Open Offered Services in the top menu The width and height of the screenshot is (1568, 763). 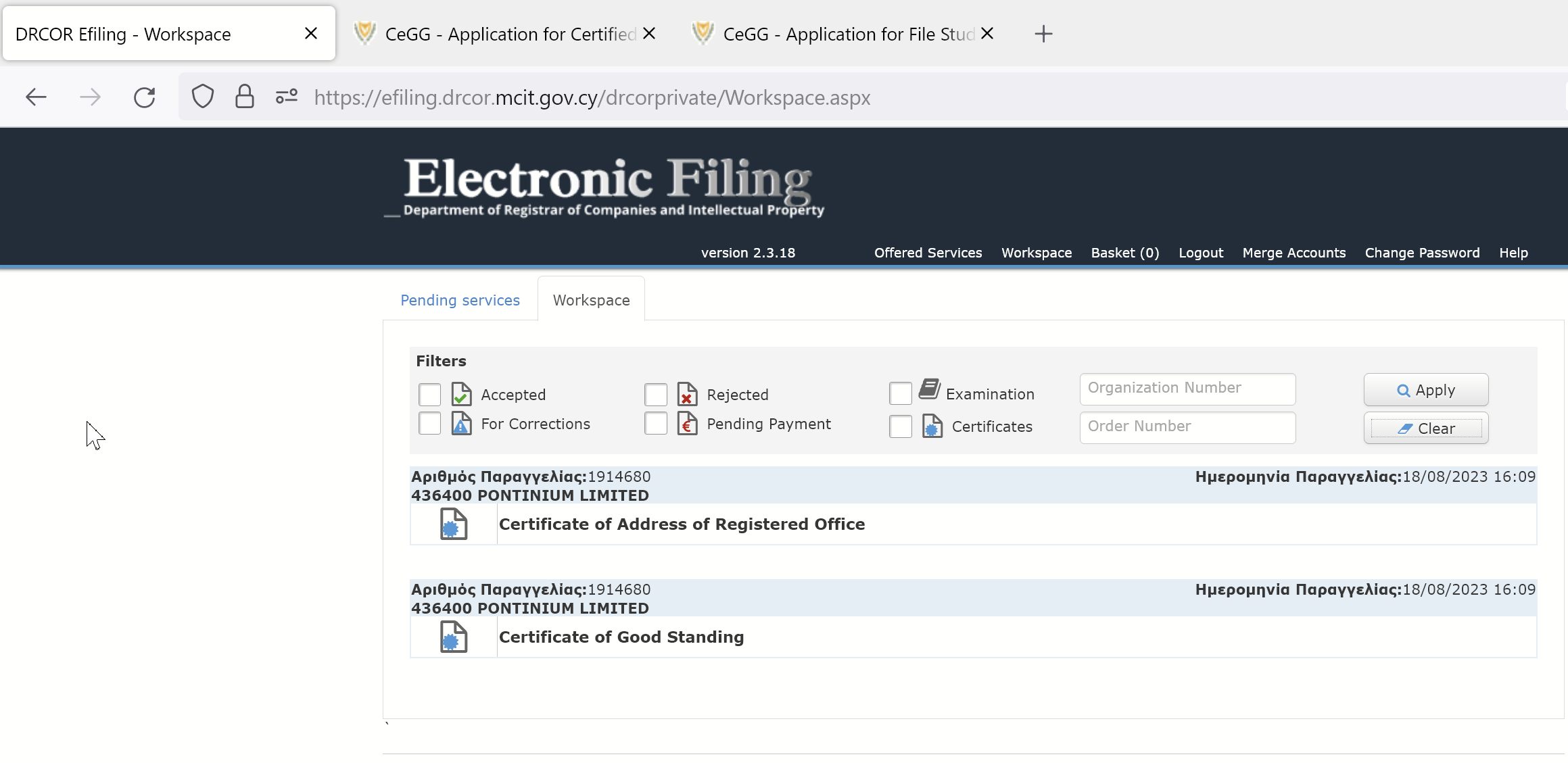[x=928, y=253]
